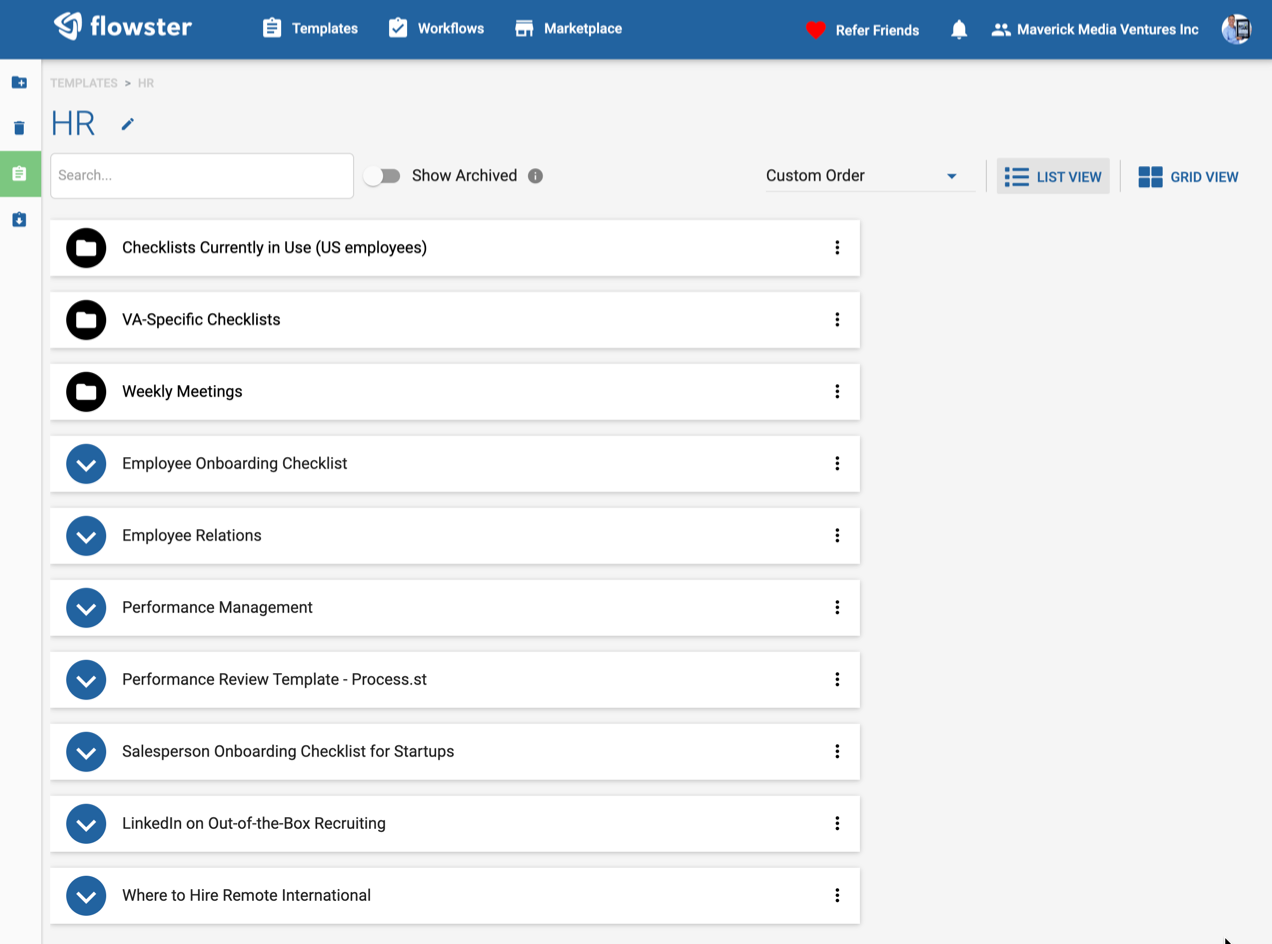Expand LinkedIn on Out-of-the-Box Recruiting chevron
1272x944 pixels.
(x=86, y=824)
